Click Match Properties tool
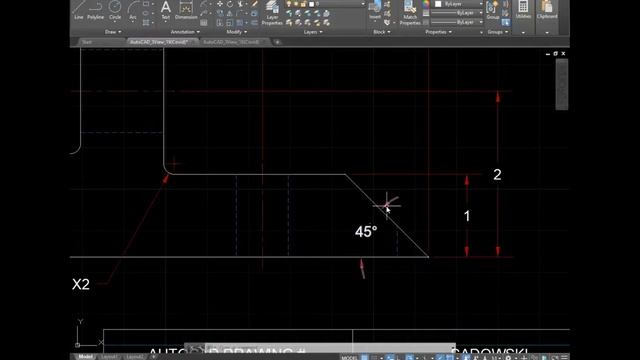This screenshot has height=360, width=640. (410, 13)
